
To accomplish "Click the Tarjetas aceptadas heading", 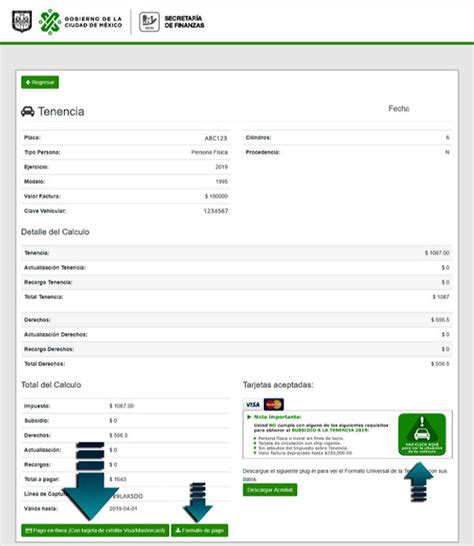I will tap(278, 385).
